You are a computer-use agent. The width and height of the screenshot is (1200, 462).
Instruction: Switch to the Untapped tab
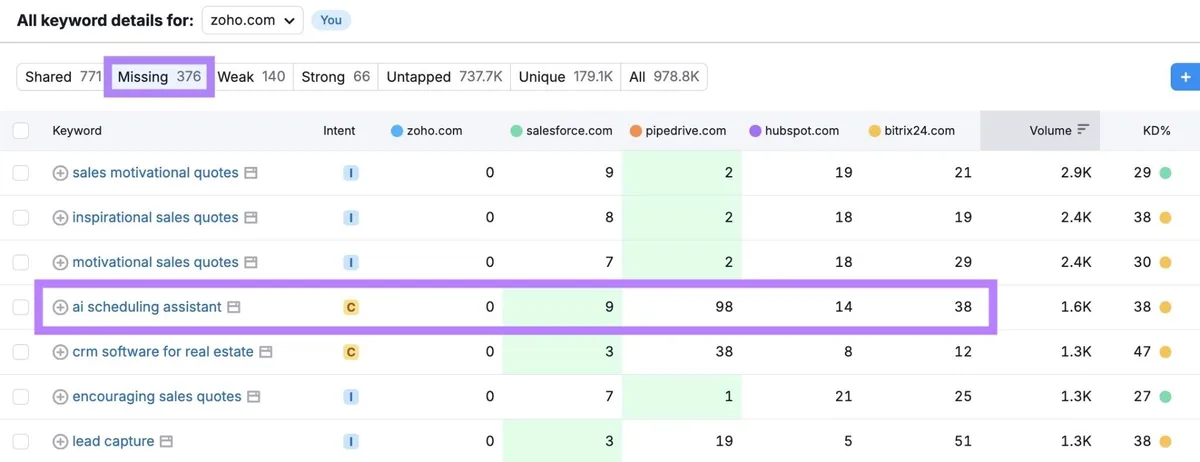click(444, 77)
